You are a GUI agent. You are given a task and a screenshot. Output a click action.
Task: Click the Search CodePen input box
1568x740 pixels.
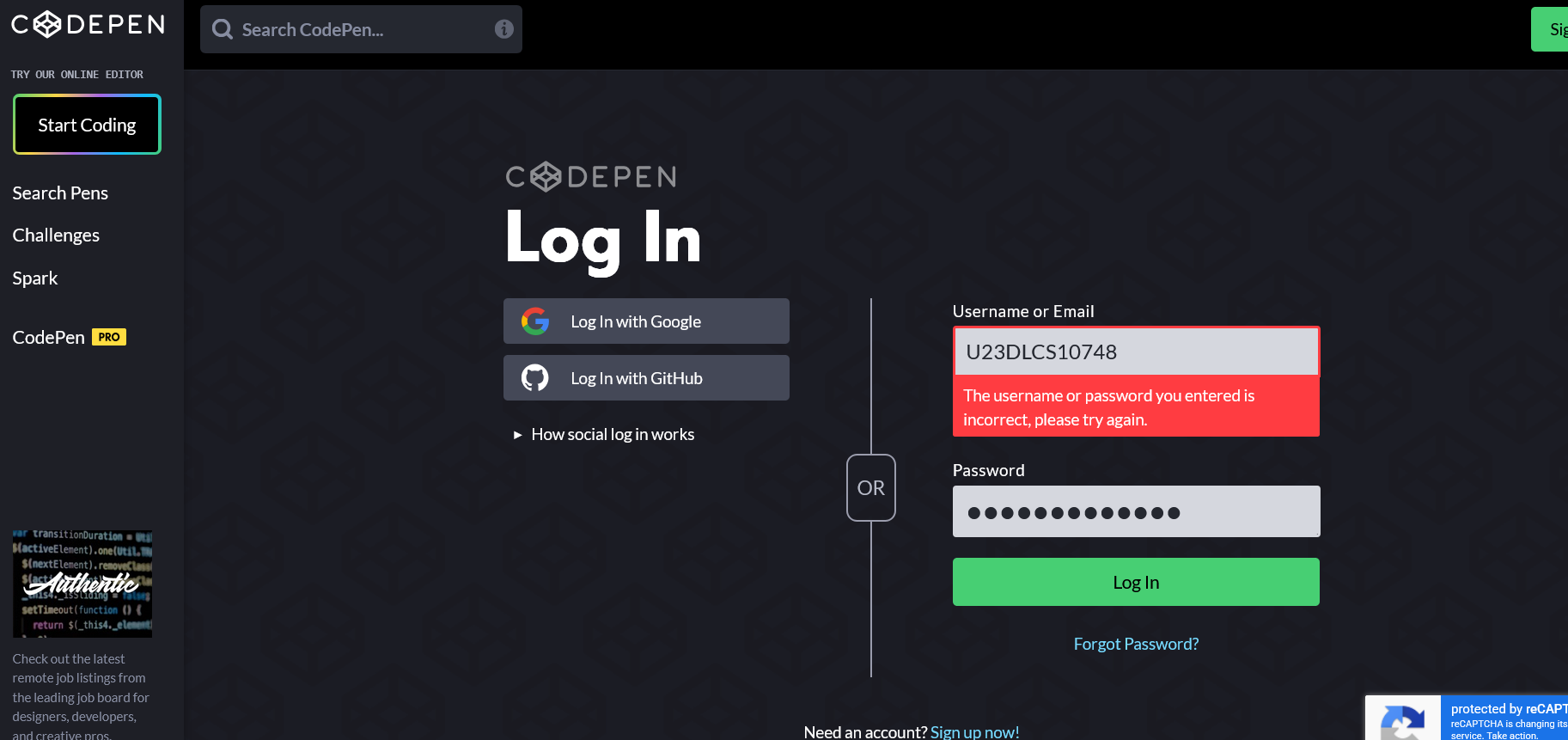(x=361, y=29)
